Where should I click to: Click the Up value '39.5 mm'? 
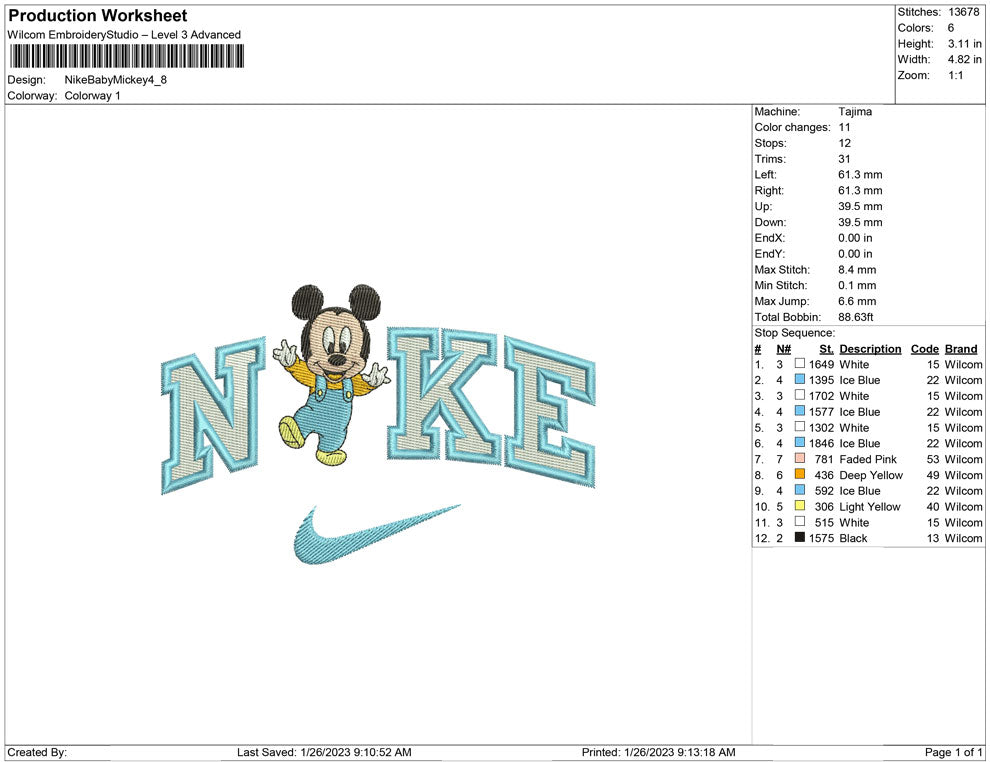(860, 206)
